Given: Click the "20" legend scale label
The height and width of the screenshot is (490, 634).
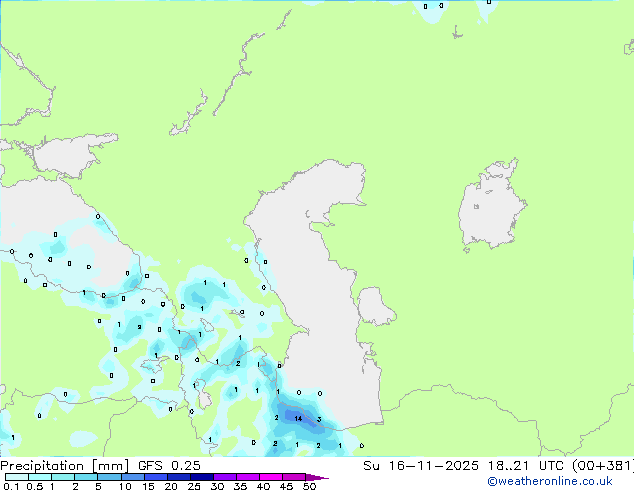Looking at the screenshot, I should pyautogui.click(x=171, y=486).
